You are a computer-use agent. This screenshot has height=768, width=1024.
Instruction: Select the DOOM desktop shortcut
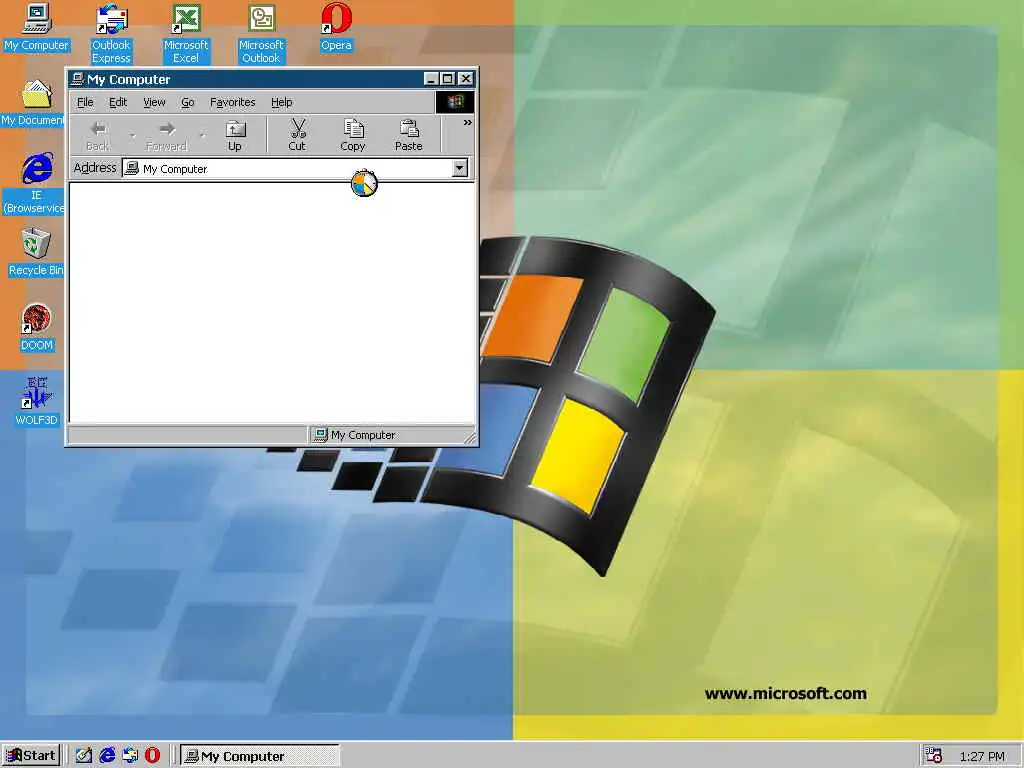[37, 327]
